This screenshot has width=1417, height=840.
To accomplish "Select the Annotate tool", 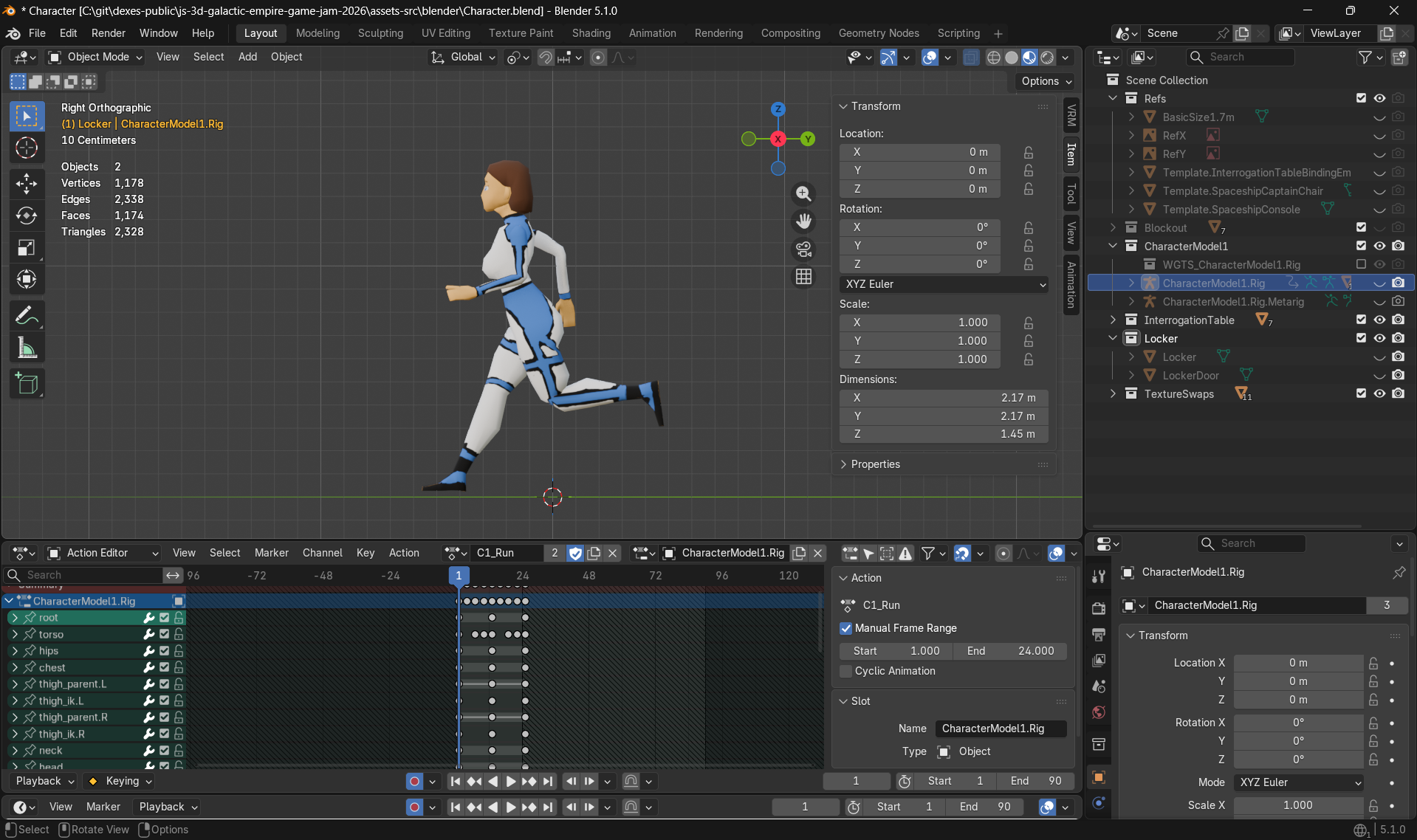I will click(x=27, y=315).
